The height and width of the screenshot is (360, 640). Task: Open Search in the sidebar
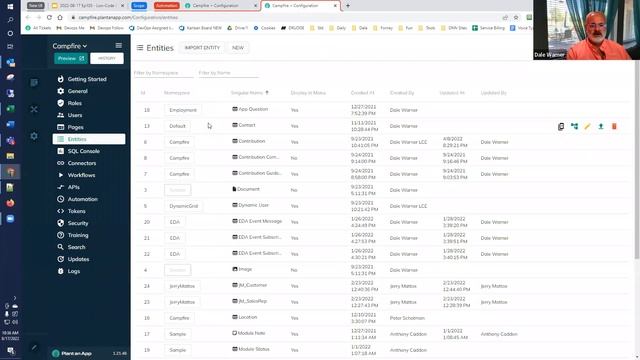click(76, 247)
